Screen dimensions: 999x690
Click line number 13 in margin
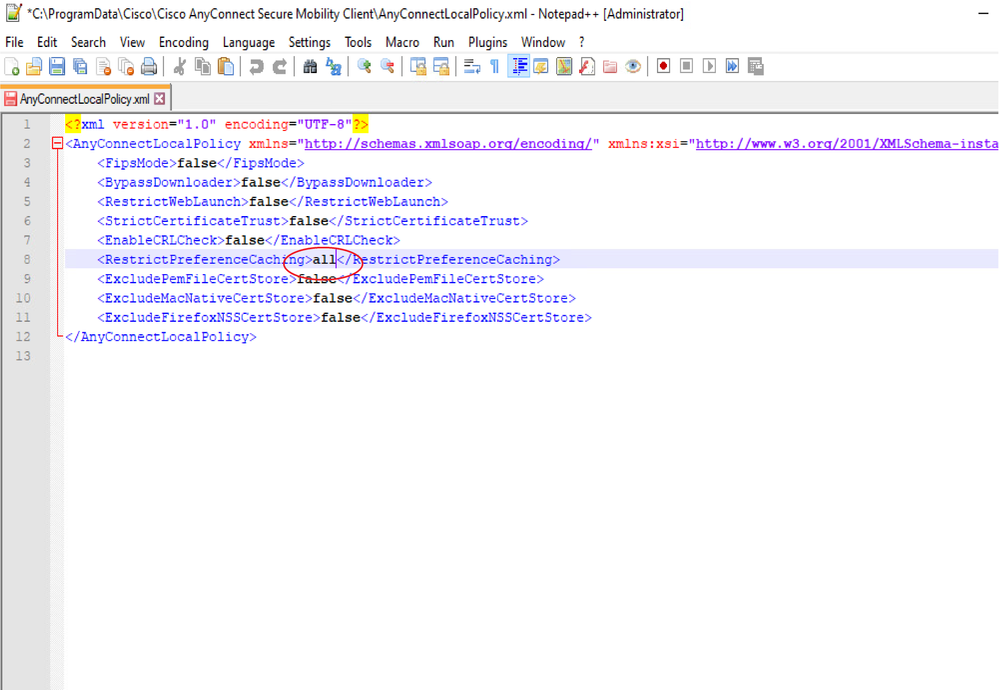(x=23, y=356)
